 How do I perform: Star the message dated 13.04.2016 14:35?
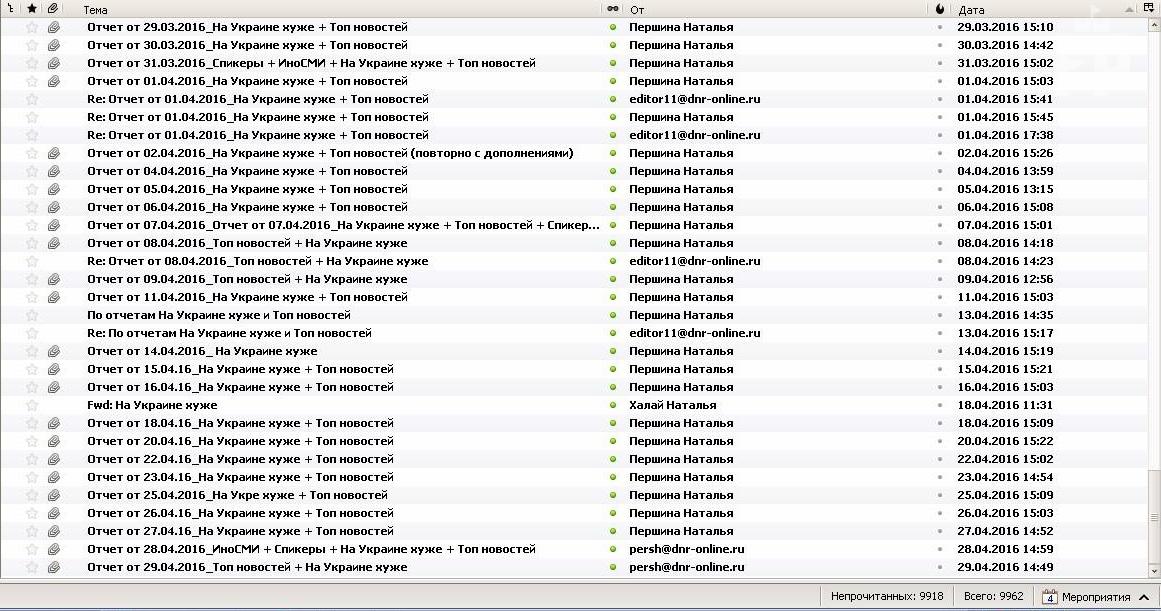click(32, 315)
